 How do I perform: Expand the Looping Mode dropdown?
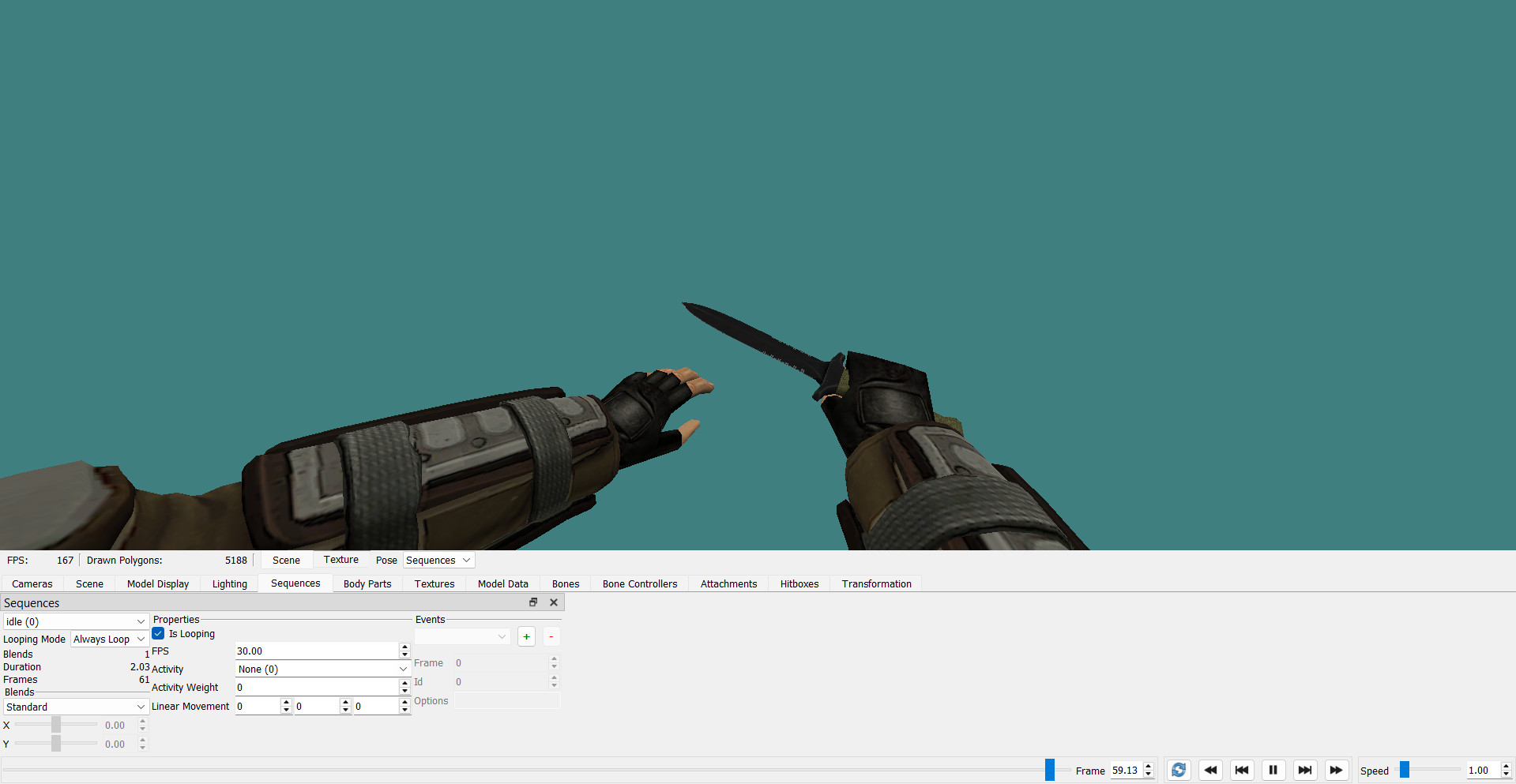[x=107, y=639]
